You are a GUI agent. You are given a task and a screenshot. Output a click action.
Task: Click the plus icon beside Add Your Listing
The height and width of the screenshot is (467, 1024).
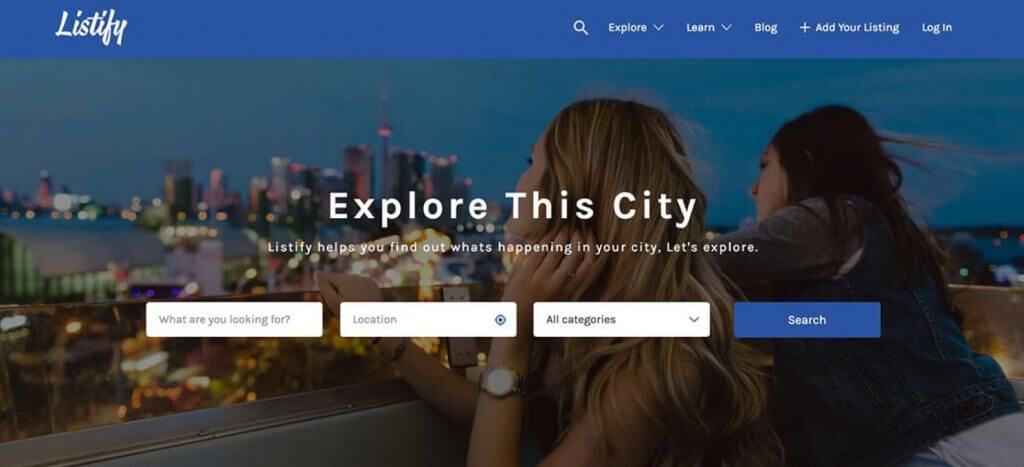[x=805, y=27]
